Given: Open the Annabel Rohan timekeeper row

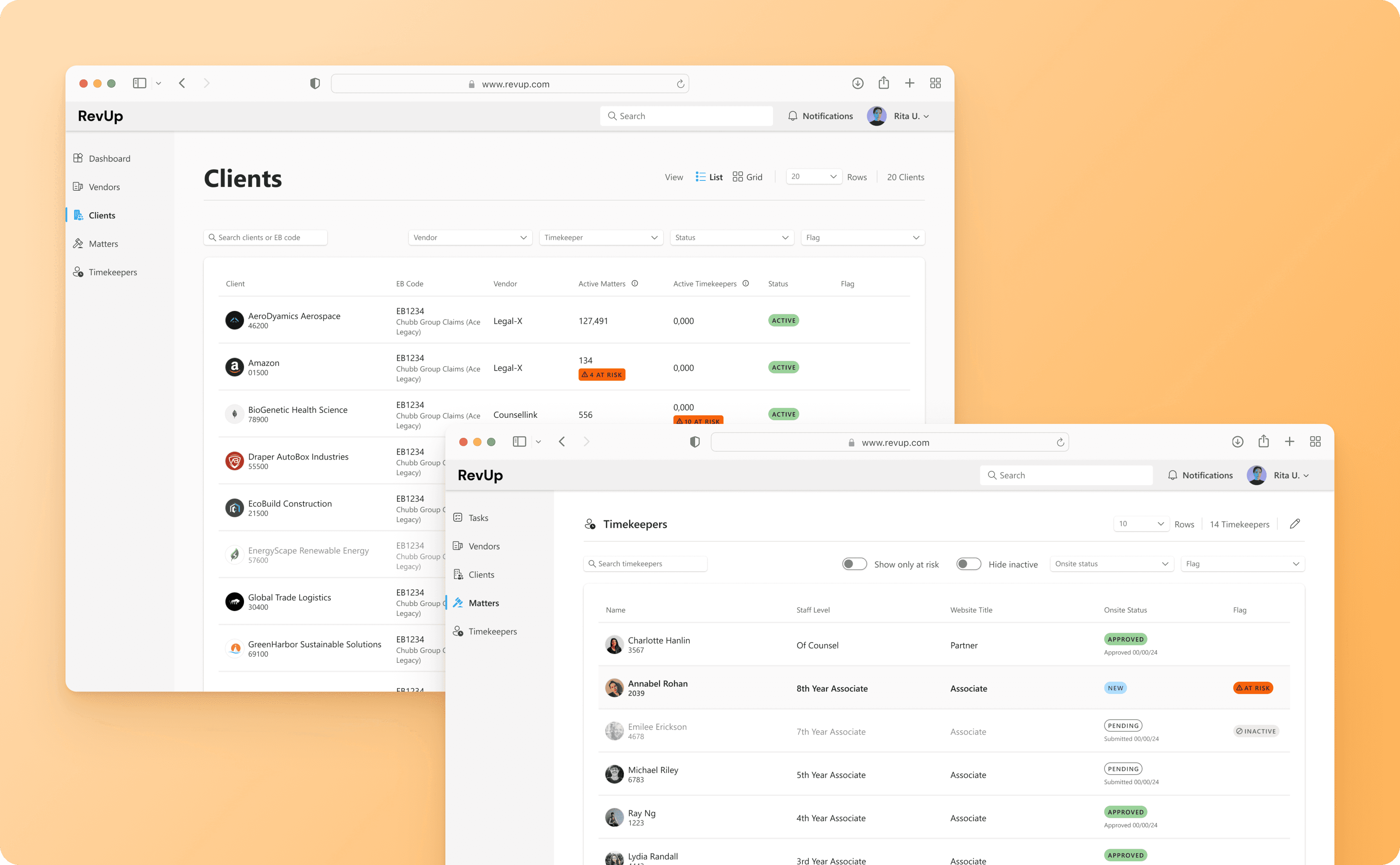Looking at the screenshot, I should click(657, 683).
